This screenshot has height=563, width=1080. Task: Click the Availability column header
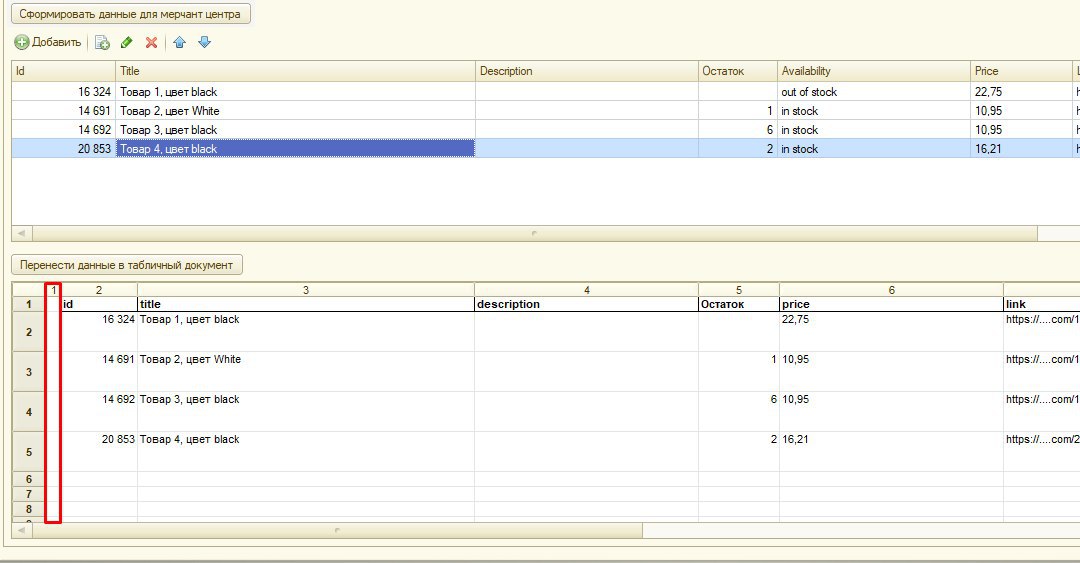(873, 71)
